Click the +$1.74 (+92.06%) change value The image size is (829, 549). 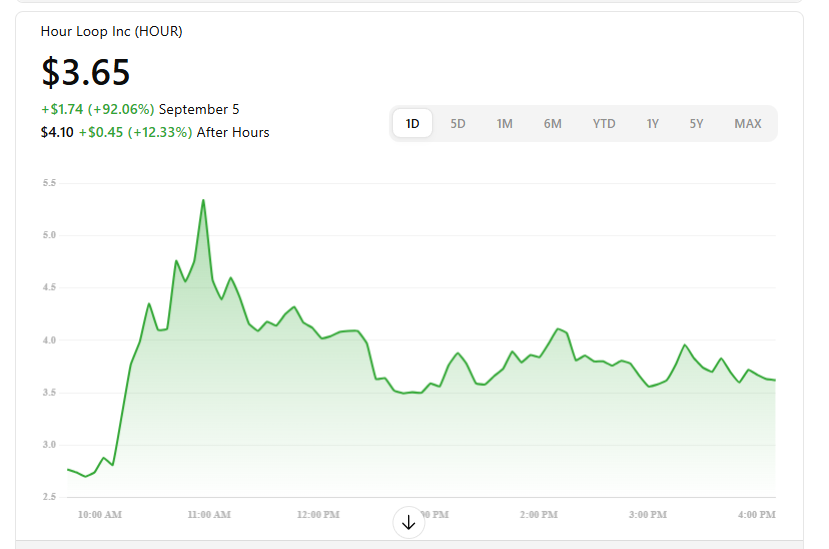(x=97, y=109)
